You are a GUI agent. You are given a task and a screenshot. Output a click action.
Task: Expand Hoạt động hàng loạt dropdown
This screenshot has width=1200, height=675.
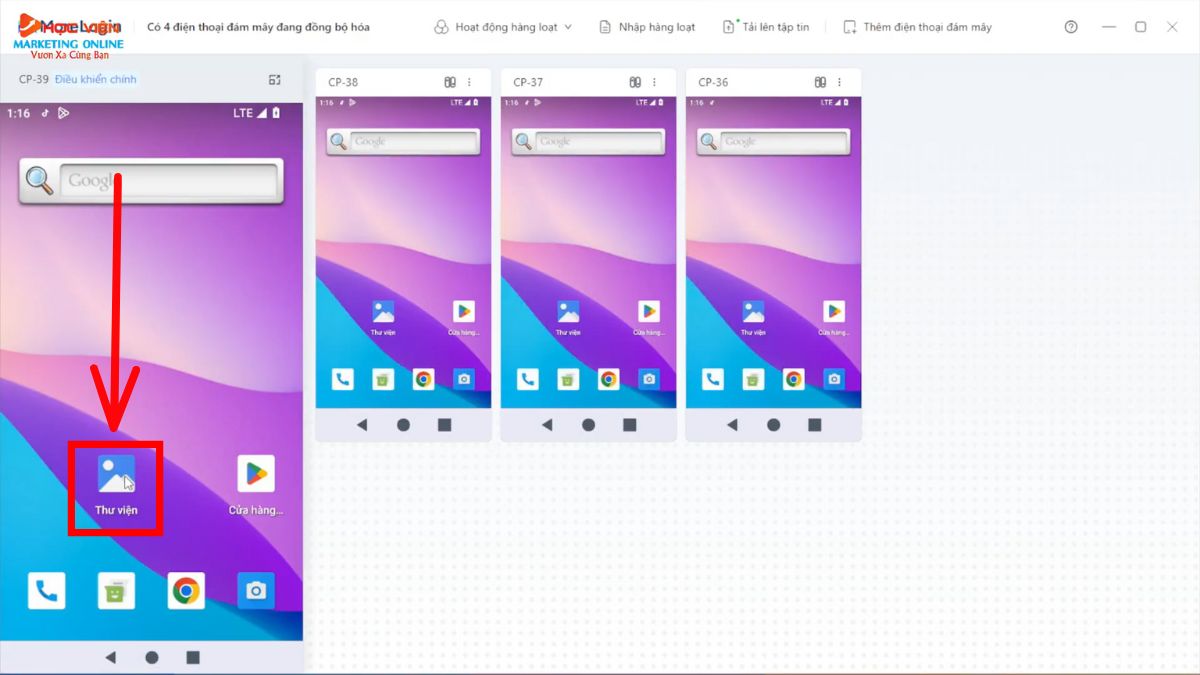point(503,27)
